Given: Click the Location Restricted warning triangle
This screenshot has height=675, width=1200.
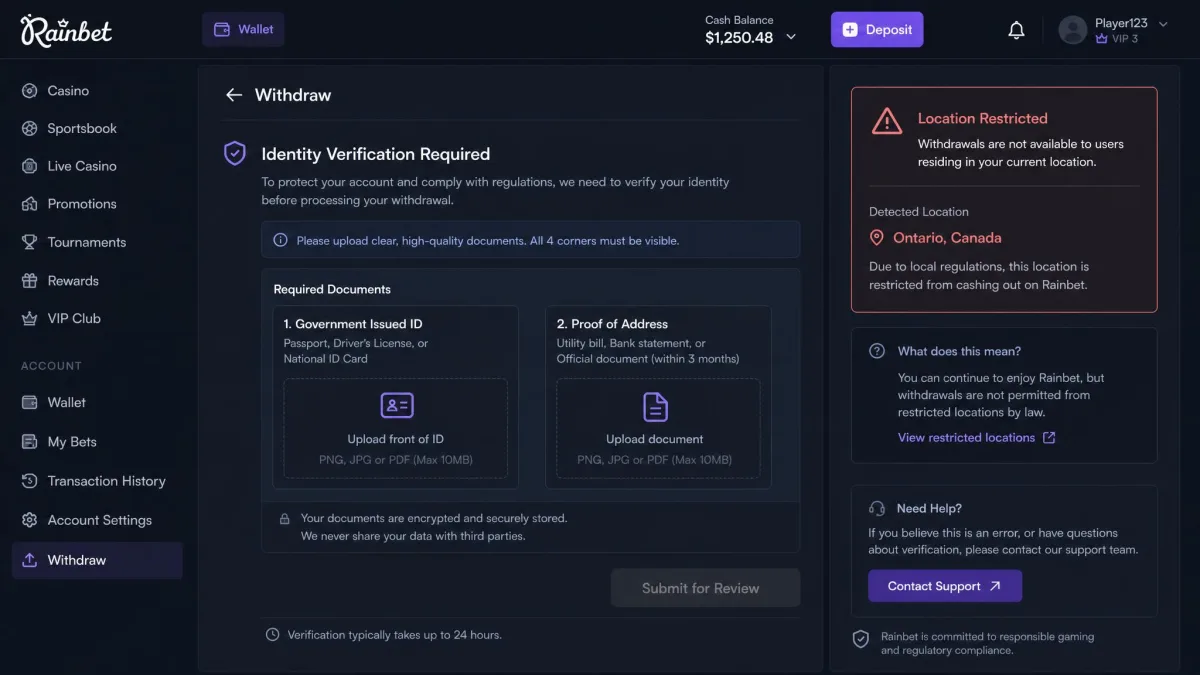Looking at the screenshot, I should (887, 121).
